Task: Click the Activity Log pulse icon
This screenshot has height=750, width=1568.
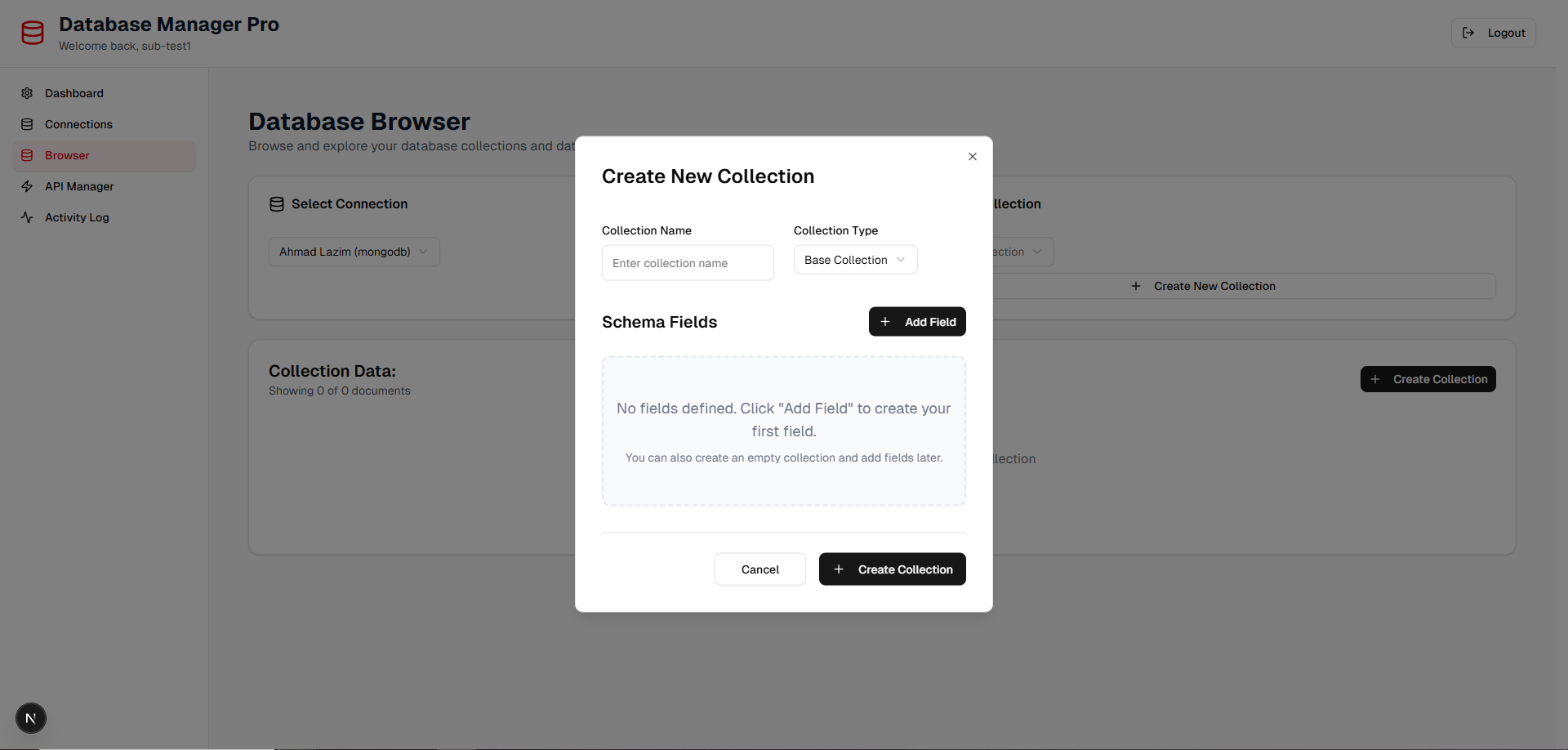Action: [x=27, y=217]
